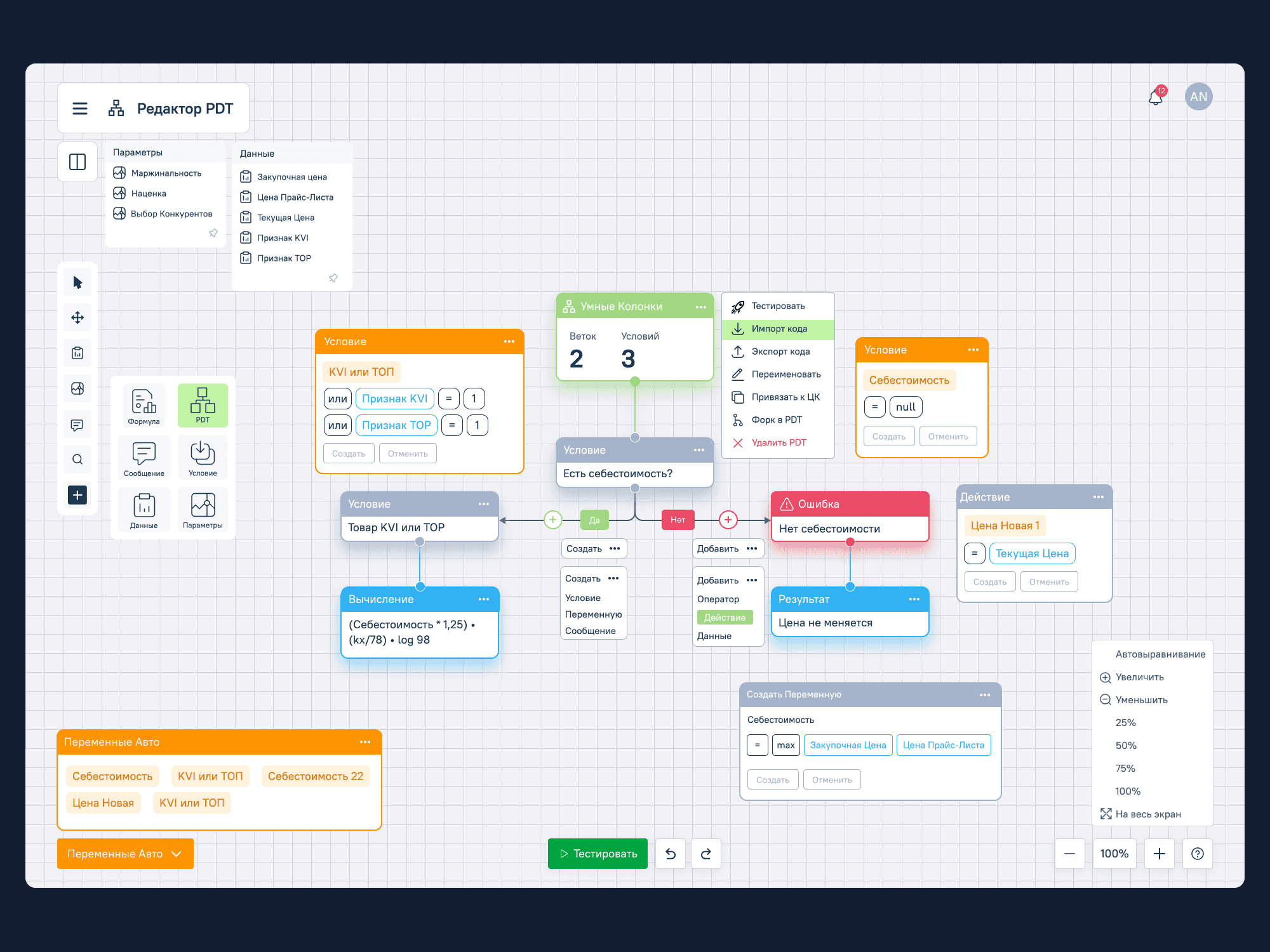Choose the PDT element tile
The height and width of the screenshot is (952, 1270).
click(x=203, y=405)
